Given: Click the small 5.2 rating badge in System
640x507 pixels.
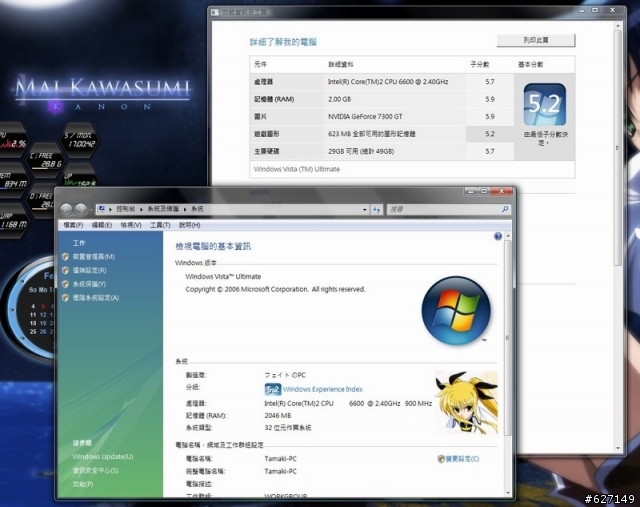Looking at the screenshot, I should (273, 389).
